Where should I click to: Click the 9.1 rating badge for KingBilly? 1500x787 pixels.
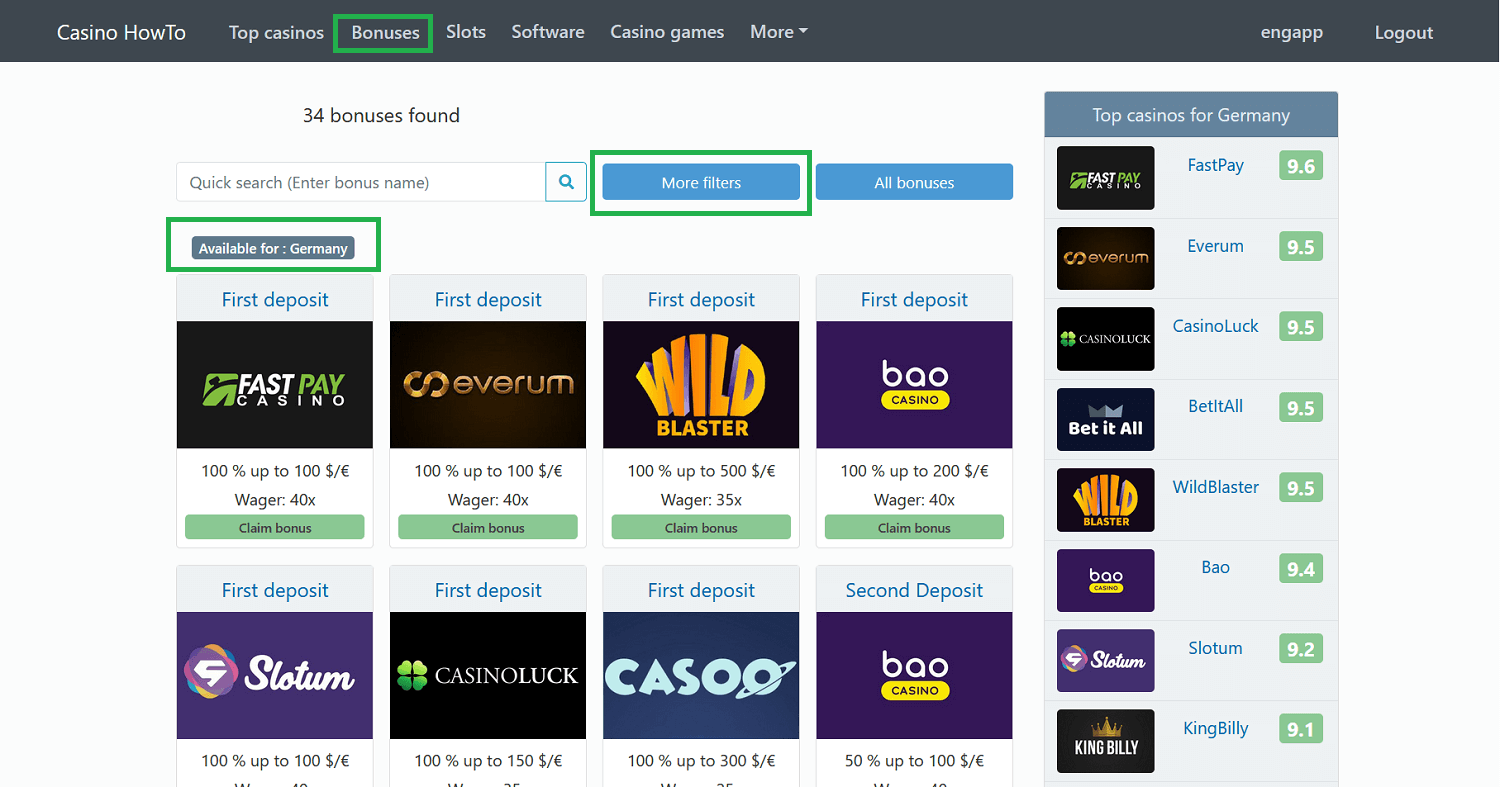tap(1300, 730)
